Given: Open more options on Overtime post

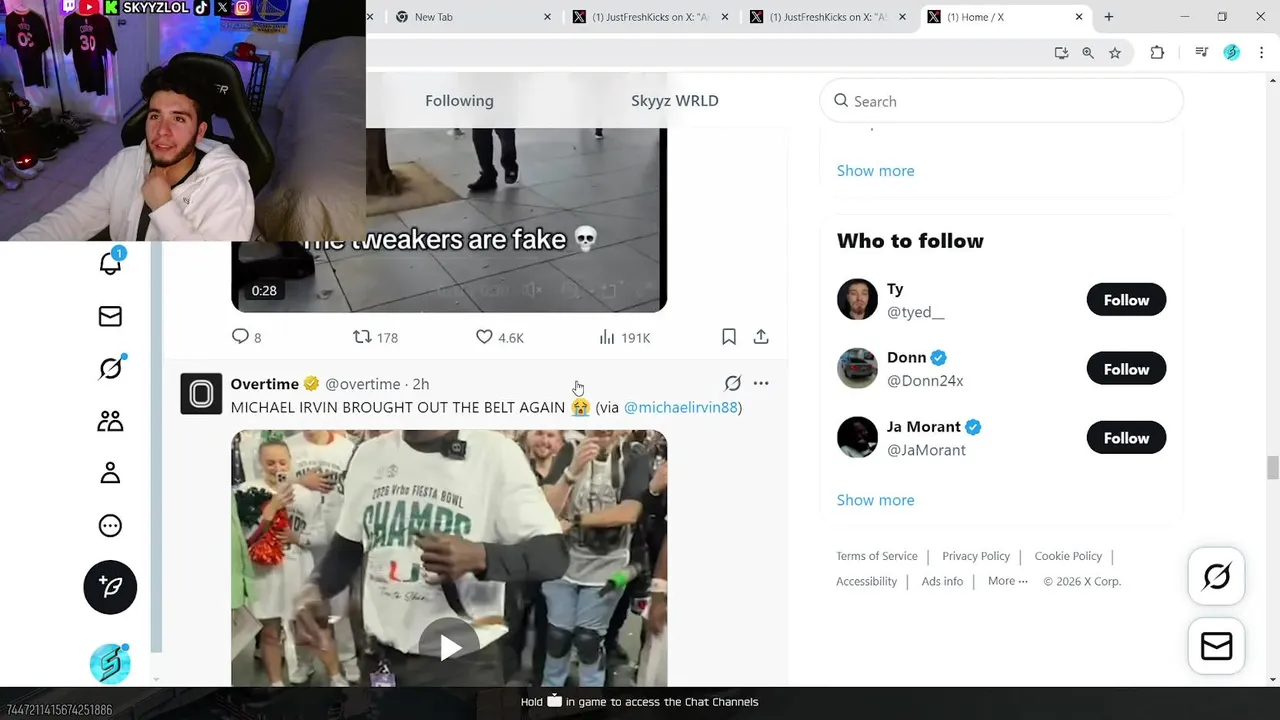Looking at the screenshot, I should pos(761,383).
